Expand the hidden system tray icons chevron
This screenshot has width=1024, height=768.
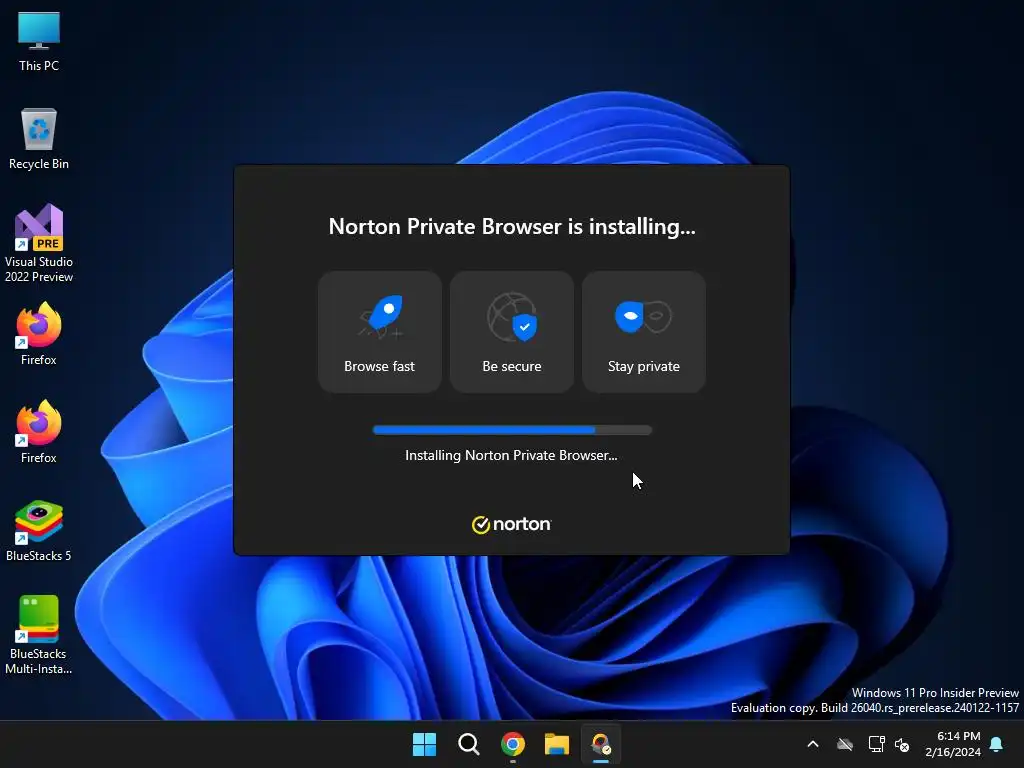pos(813,744)
